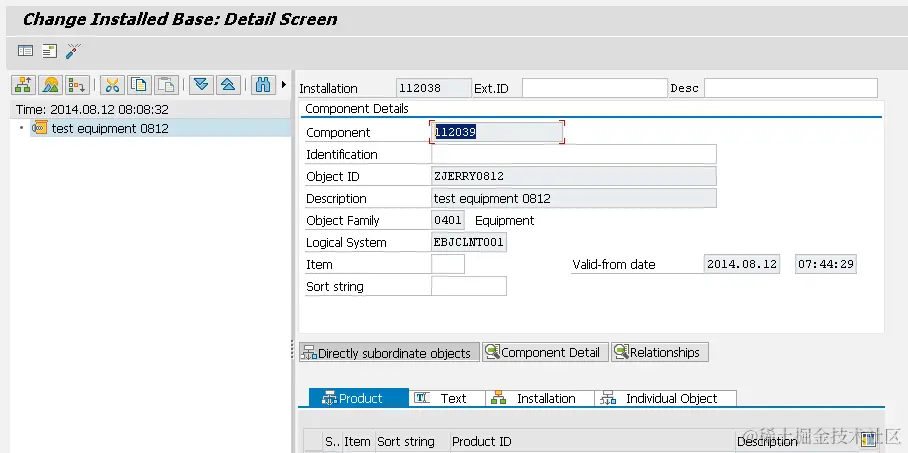Expand all nodes with double down arrows
The height and width of the screenshot is (453, 908).
click(202, 85)
